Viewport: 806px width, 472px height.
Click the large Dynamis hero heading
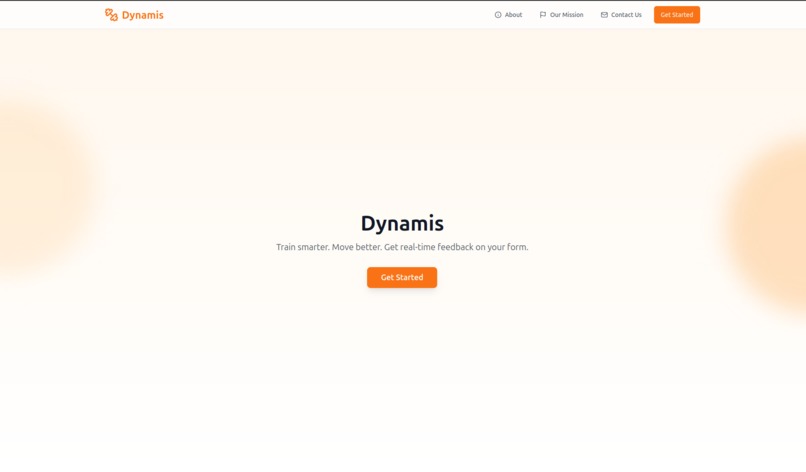[x=402, y=223]
